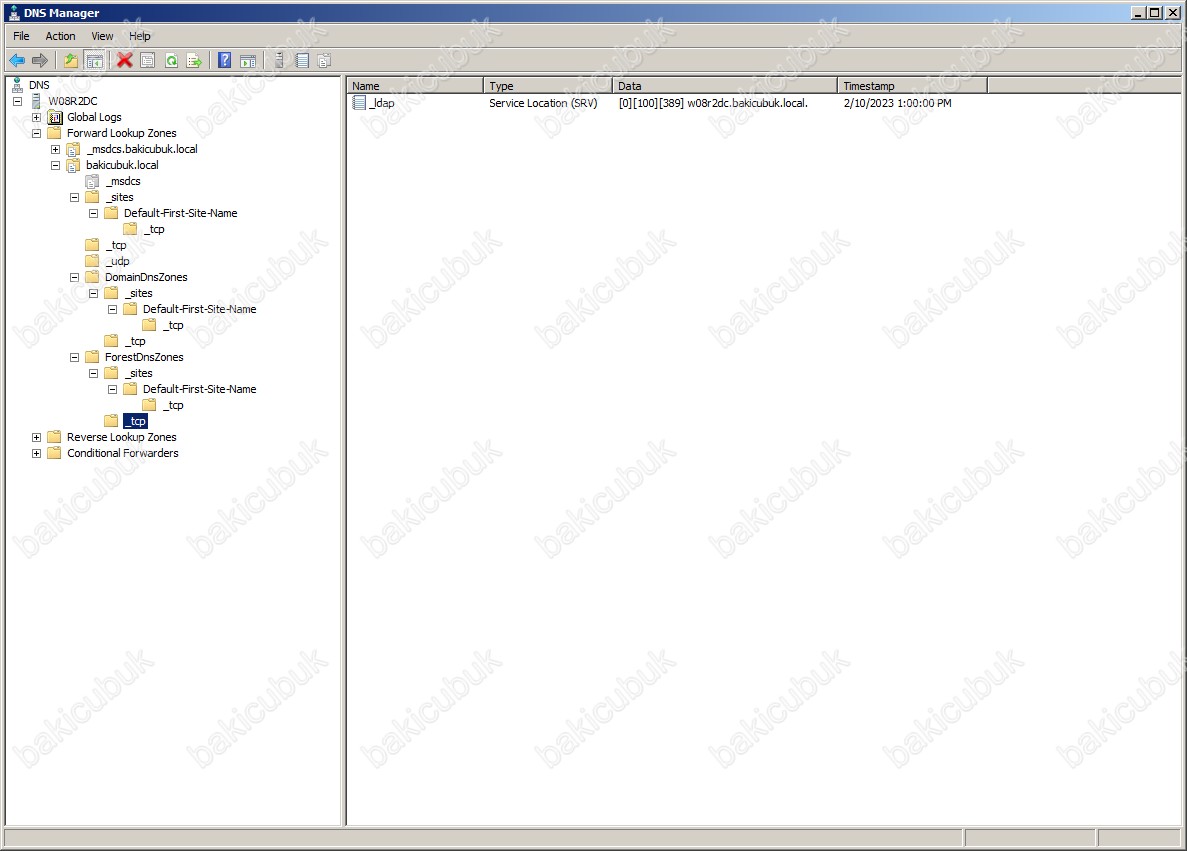1187x851 pixels.
Task: Collapse the DomainDnsZones node
Action: point(74,277)
